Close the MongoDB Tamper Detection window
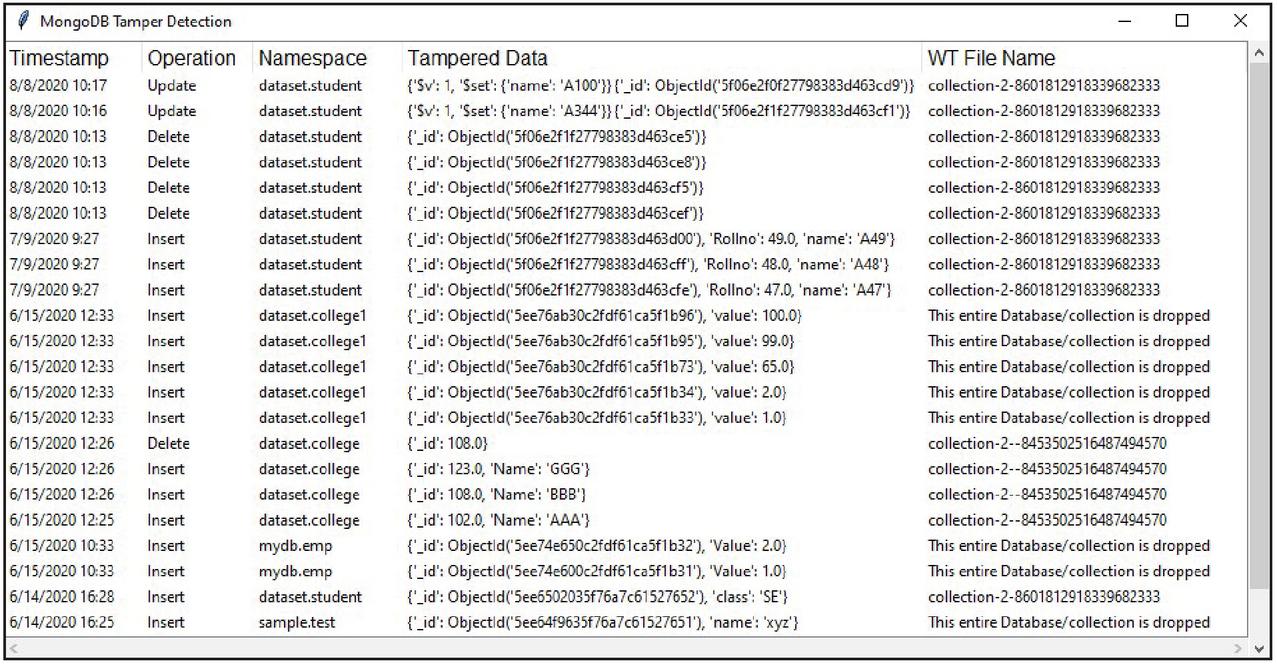This screenshot has width=1277, height=665. 1240,21
